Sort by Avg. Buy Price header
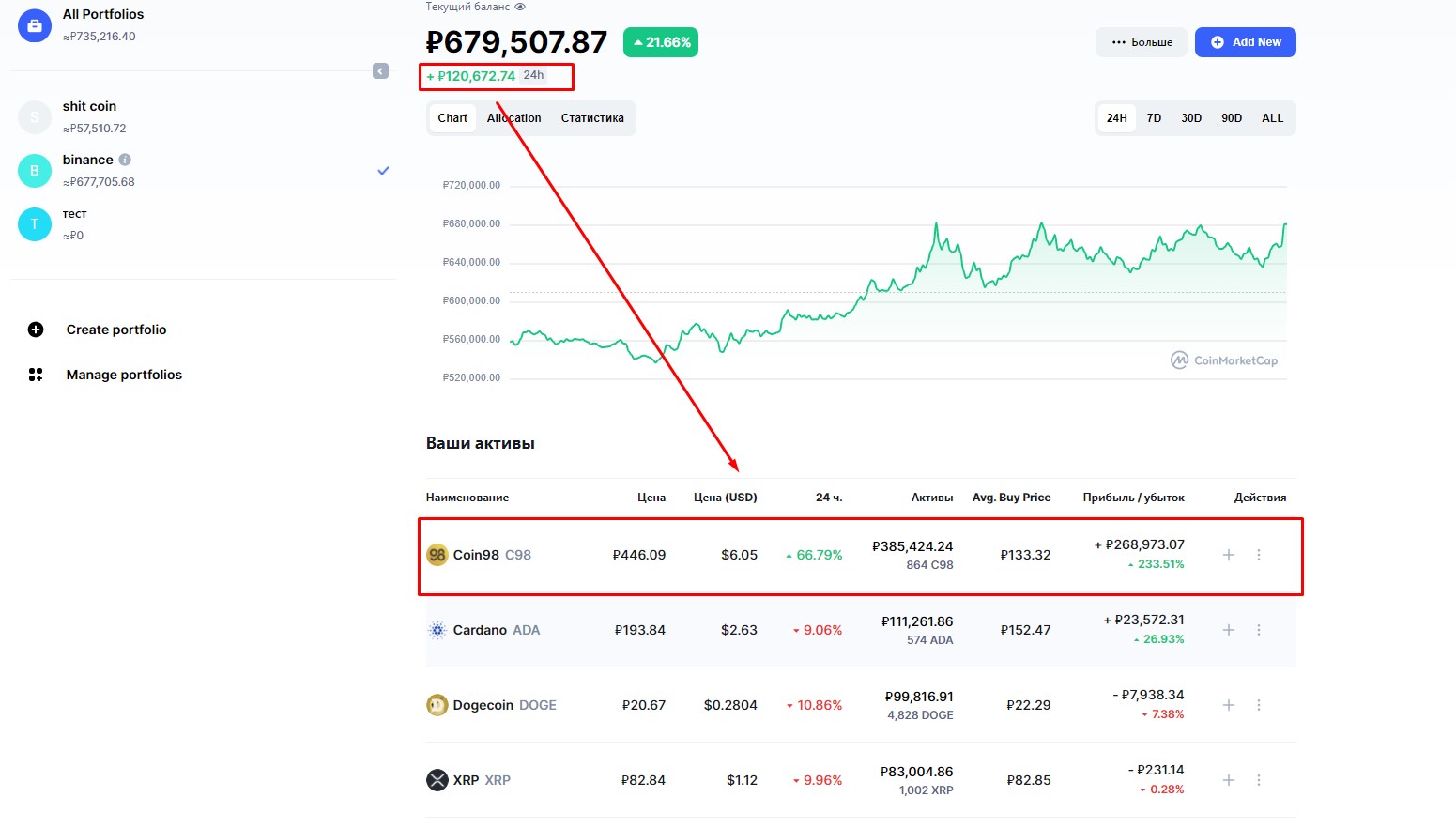 (1012, 498)
